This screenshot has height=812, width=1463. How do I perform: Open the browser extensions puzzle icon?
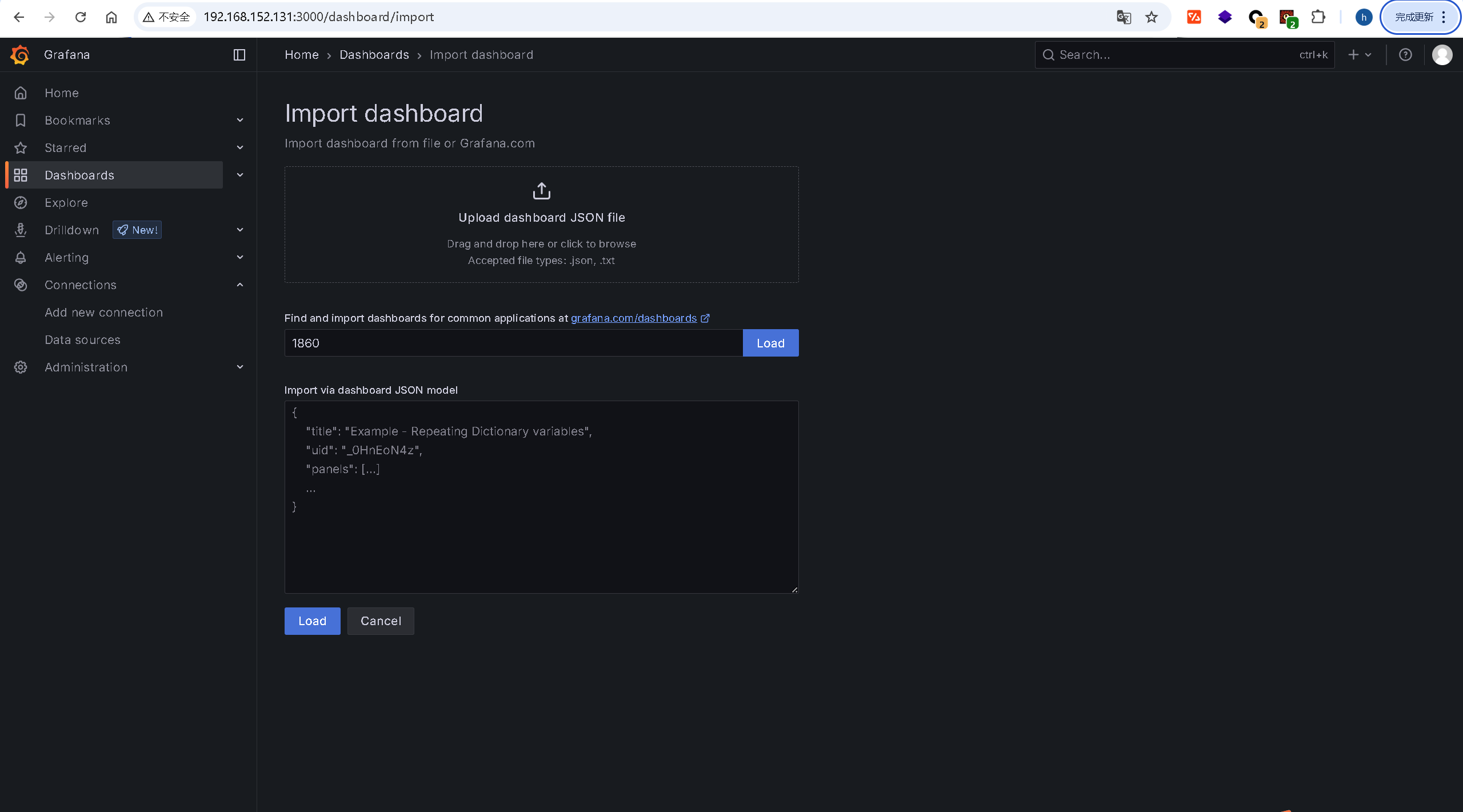[x=1318, y=17]
